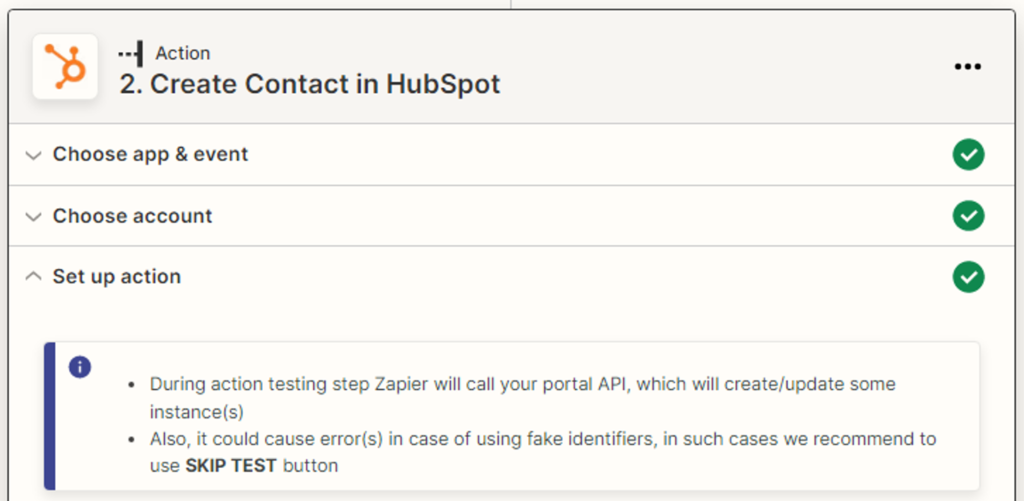
Task: Click green checkmark for Set up action
Action: tap(968, 277)
